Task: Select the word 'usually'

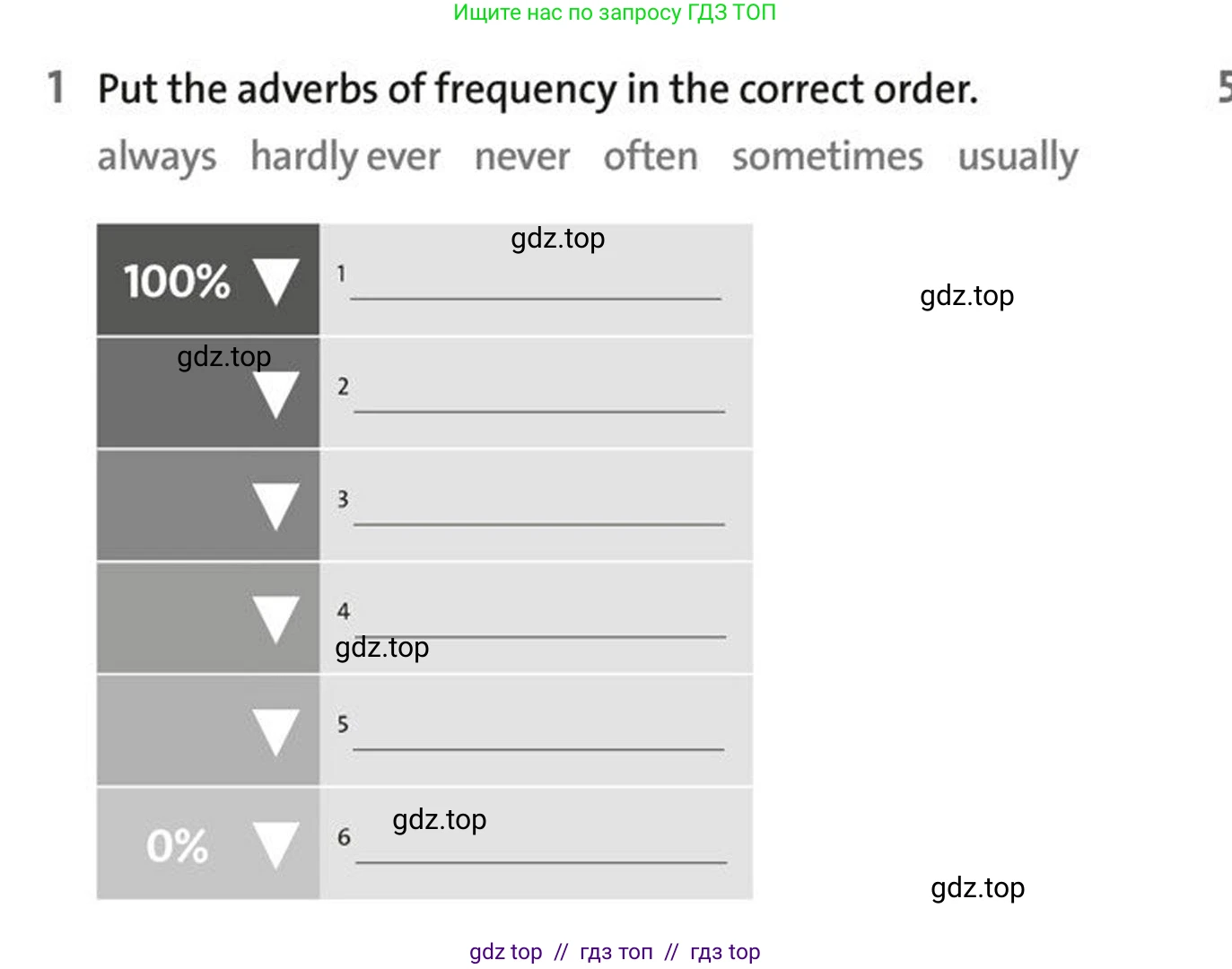Action: click(1018, 158)
